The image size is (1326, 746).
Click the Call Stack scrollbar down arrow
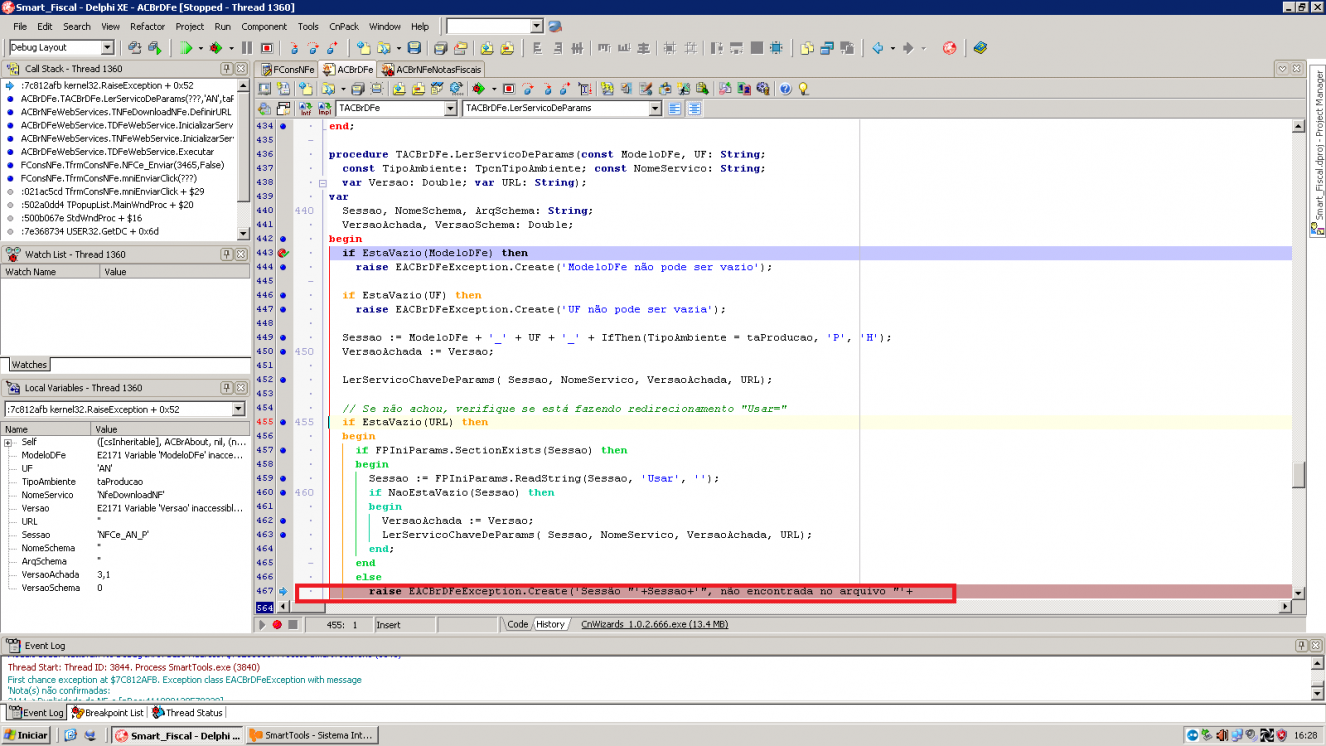(x=243, y=233)
